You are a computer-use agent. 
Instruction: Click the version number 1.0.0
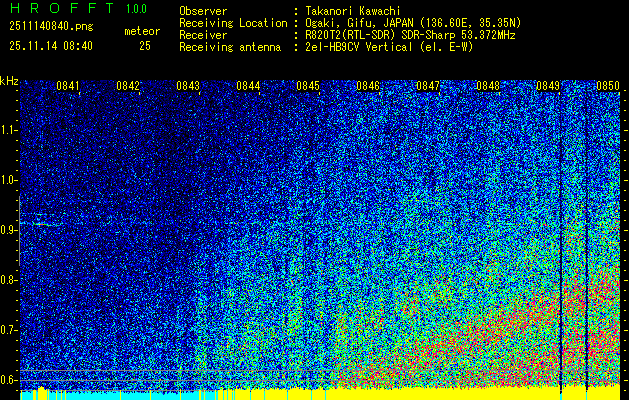(x=136, y=9)
